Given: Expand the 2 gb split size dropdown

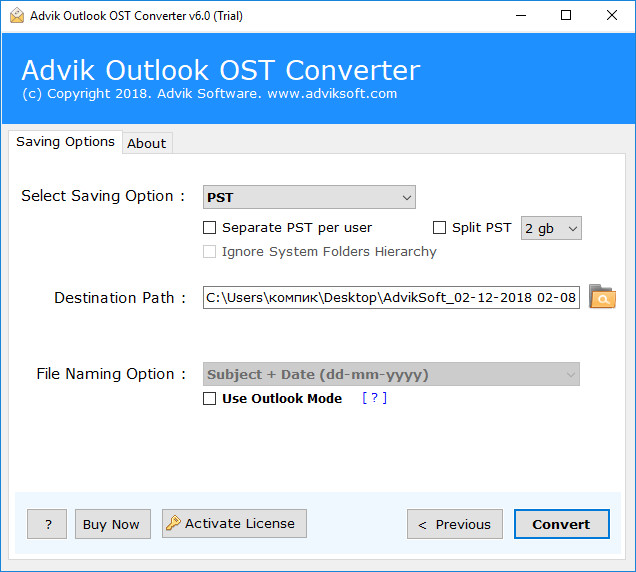Looking at the screenshot, I should (x=551, y=228).
